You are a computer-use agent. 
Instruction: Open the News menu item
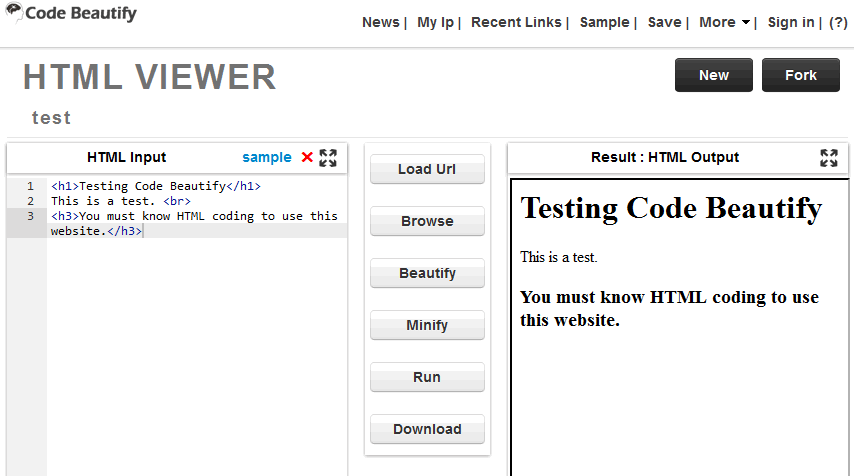click(381, 22)
